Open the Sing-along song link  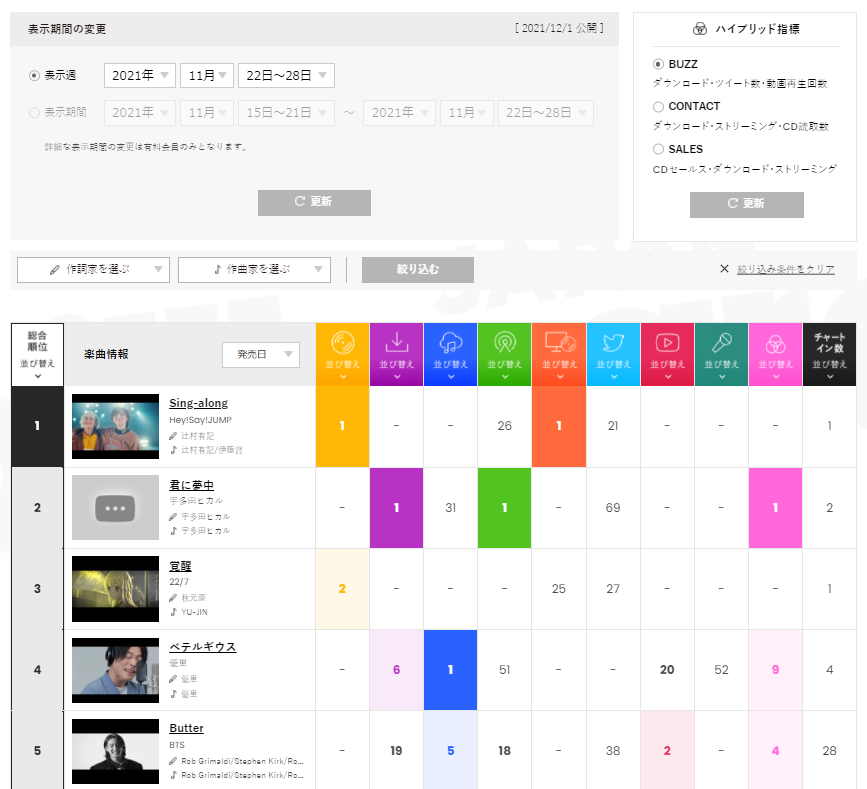click(199, 404)
